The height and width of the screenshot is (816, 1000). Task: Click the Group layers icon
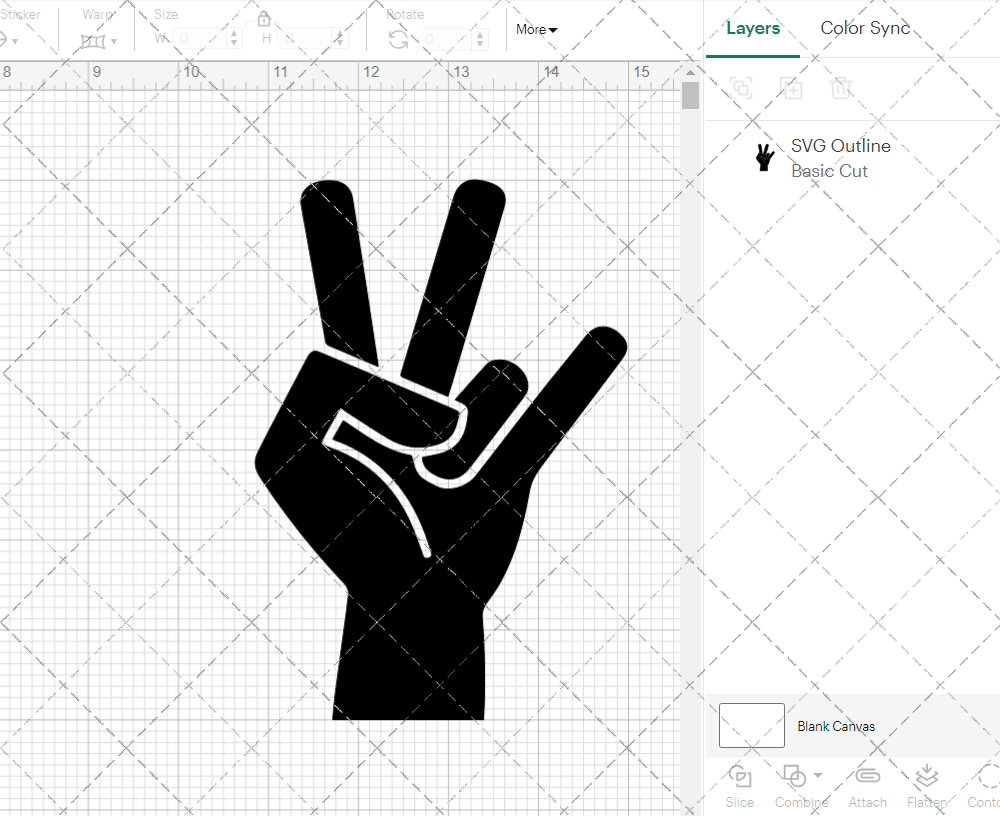741,88
